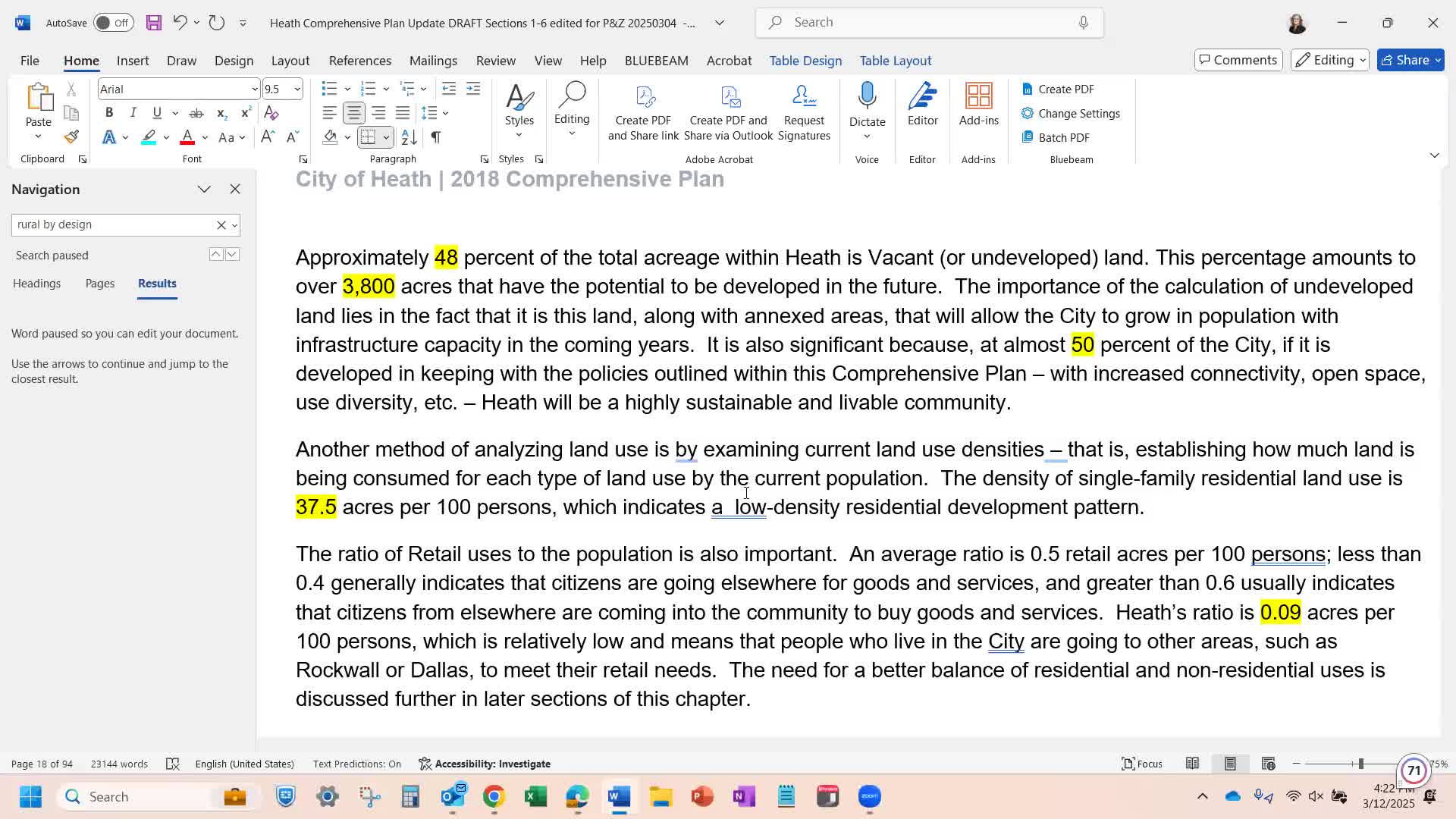Expand the font size dropdown
This screenshot has height=819, width=1456.
pyautogui.click(x=297, y=89)
